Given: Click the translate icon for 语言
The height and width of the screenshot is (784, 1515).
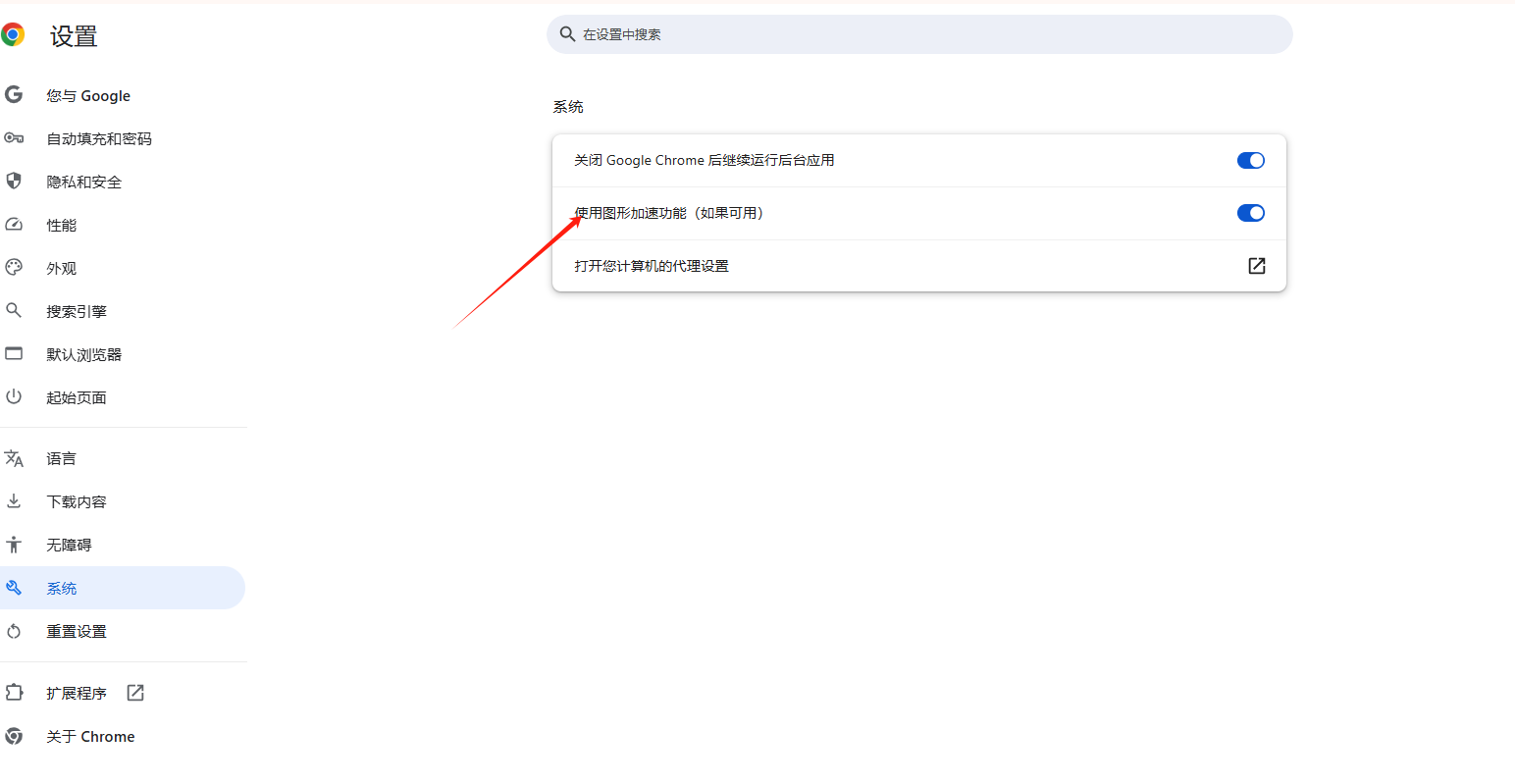Looking at the screenshot, I should (14, 458).
